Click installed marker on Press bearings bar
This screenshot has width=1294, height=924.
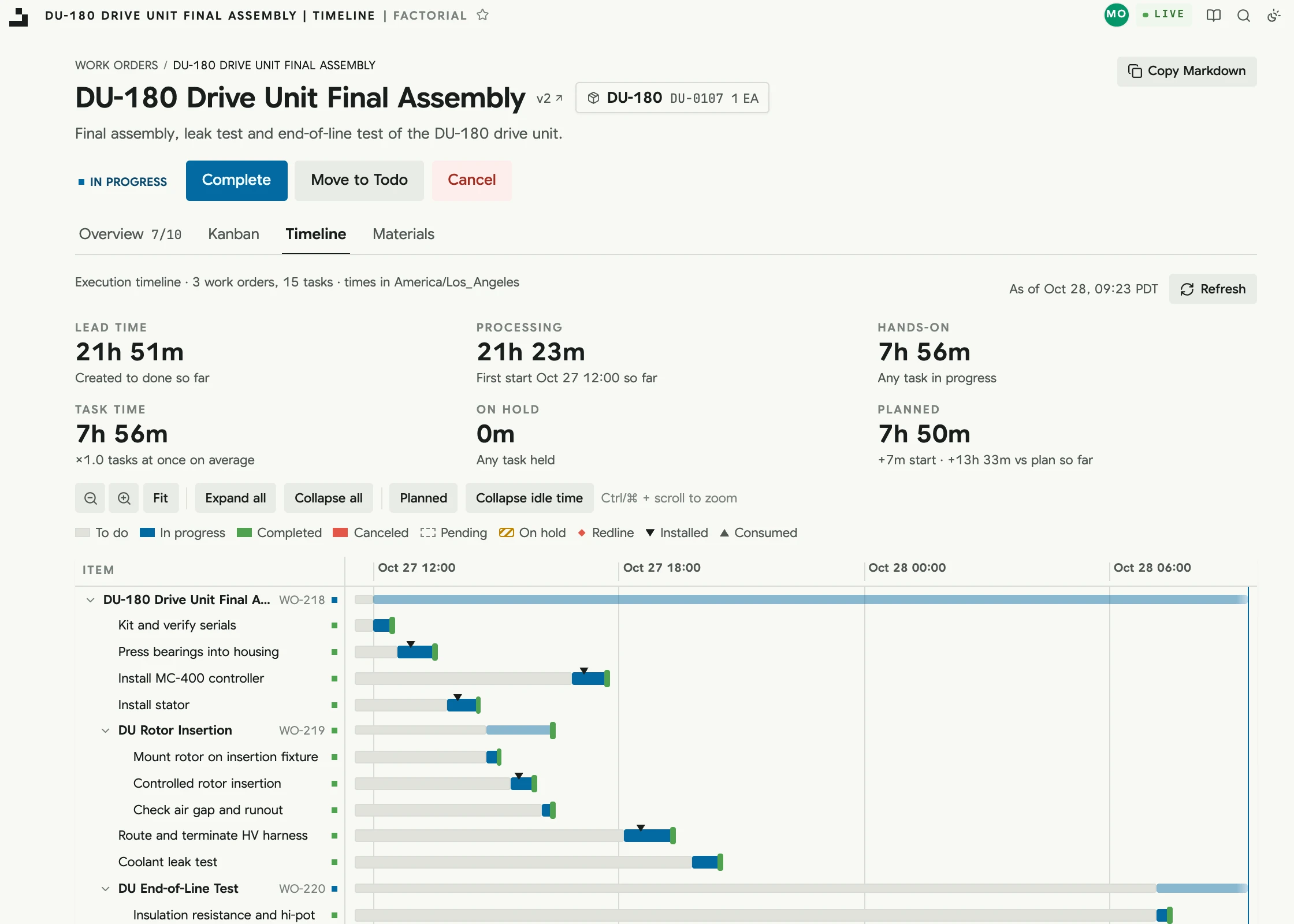411,644
